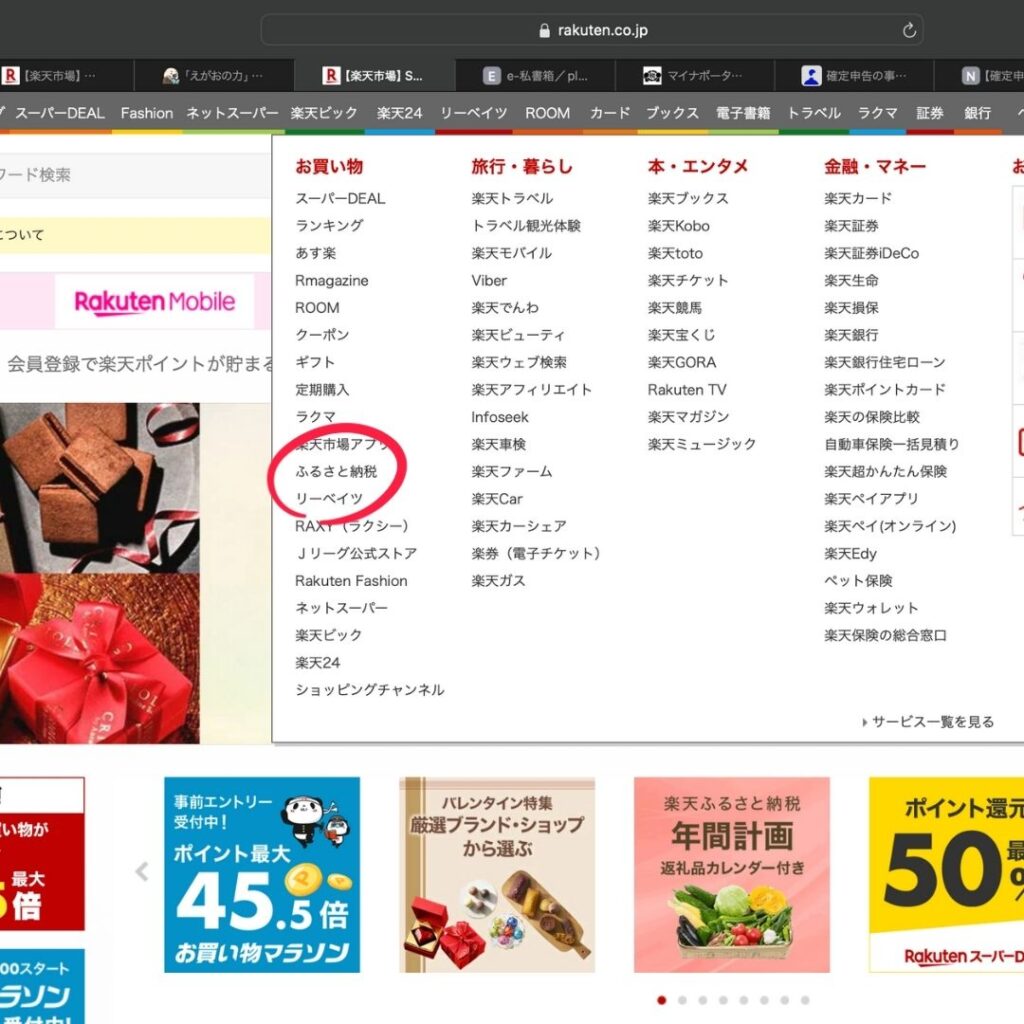Click the e-私書箱 tab favicon
1024x1024 pixels.
pos(491,76)
